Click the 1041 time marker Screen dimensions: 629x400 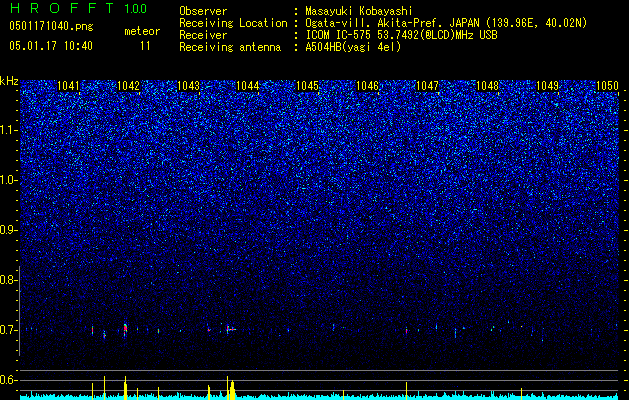click(x=68, y=86)
